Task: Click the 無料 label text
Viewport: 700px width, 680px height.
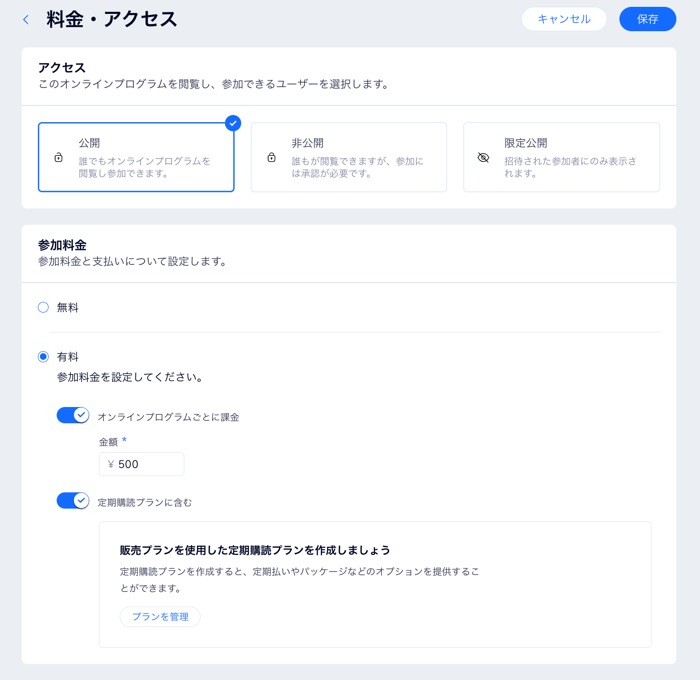Action: tap(67, 307)
